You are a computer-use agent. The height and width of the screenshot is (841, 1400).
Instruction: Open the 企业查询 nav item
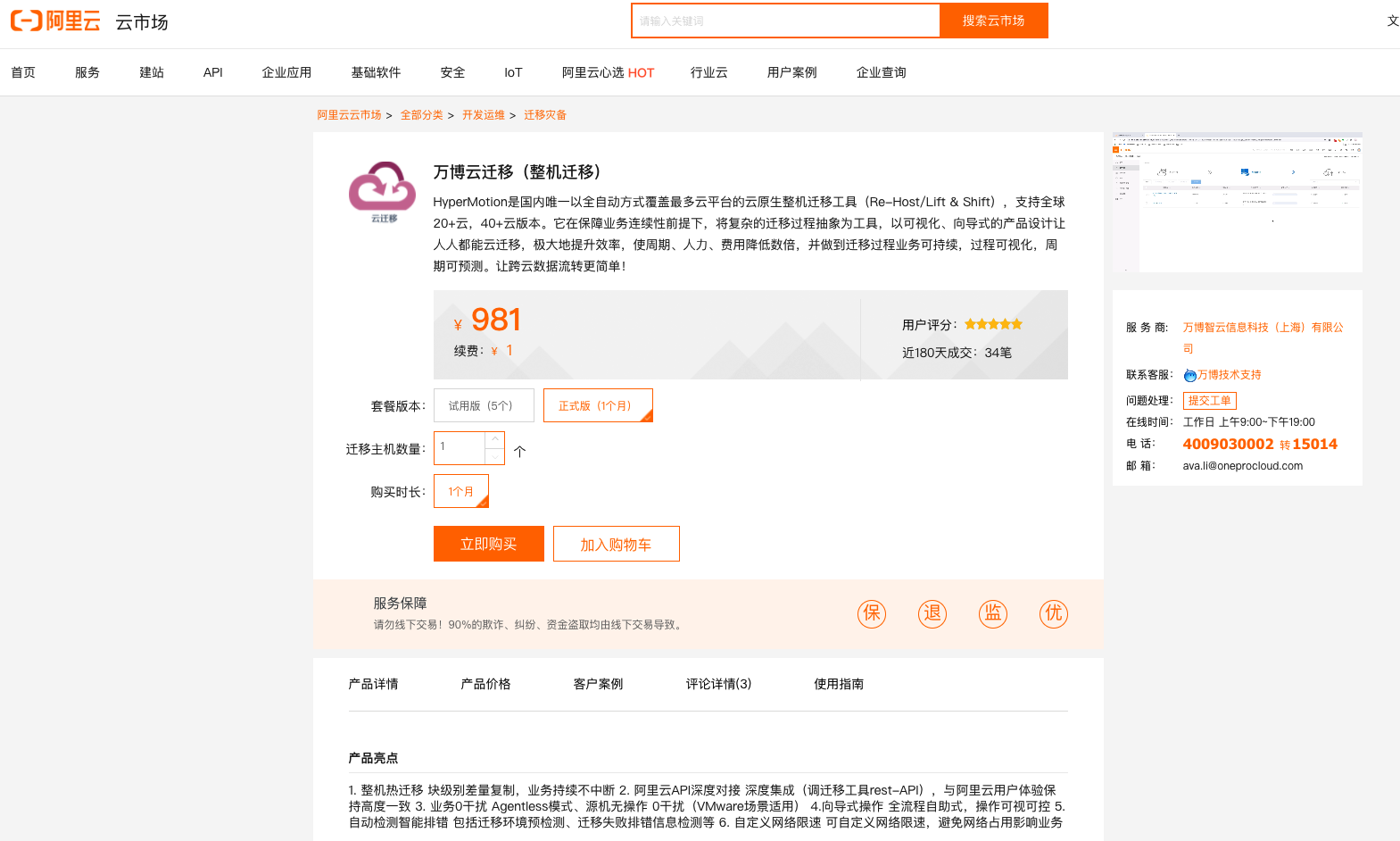(882, 72)
